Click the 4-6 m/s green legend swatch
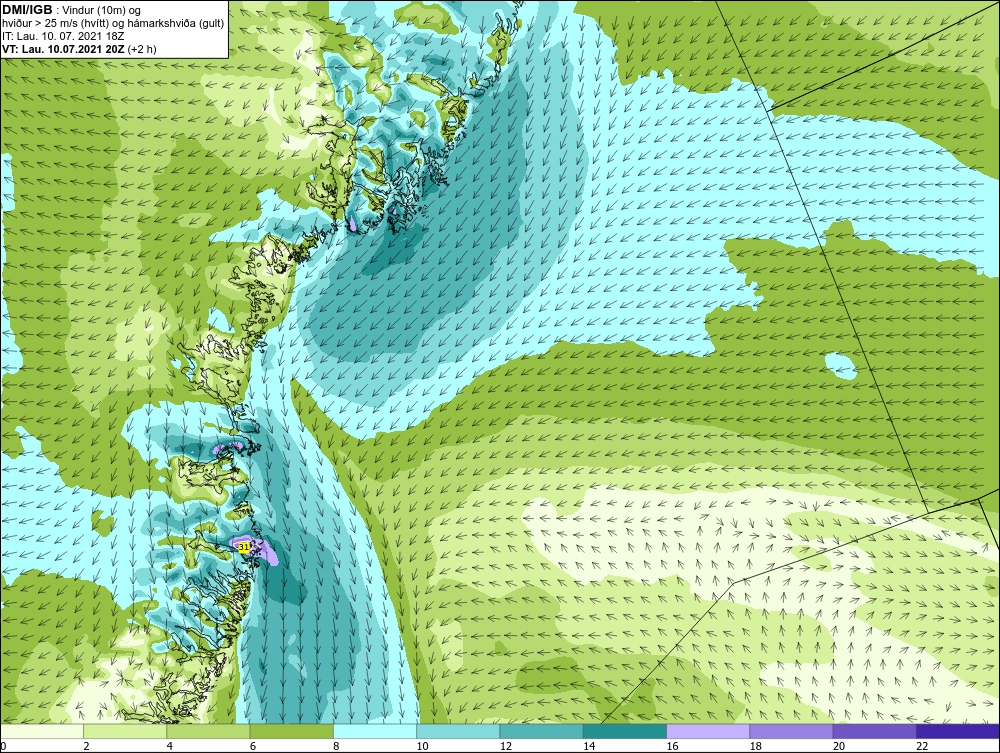 208,731
